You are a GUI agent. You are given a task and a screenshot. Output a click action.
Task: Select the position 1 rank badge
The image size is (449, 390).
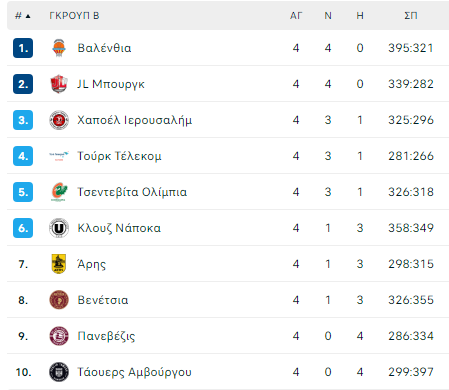(x=23, y=48)
